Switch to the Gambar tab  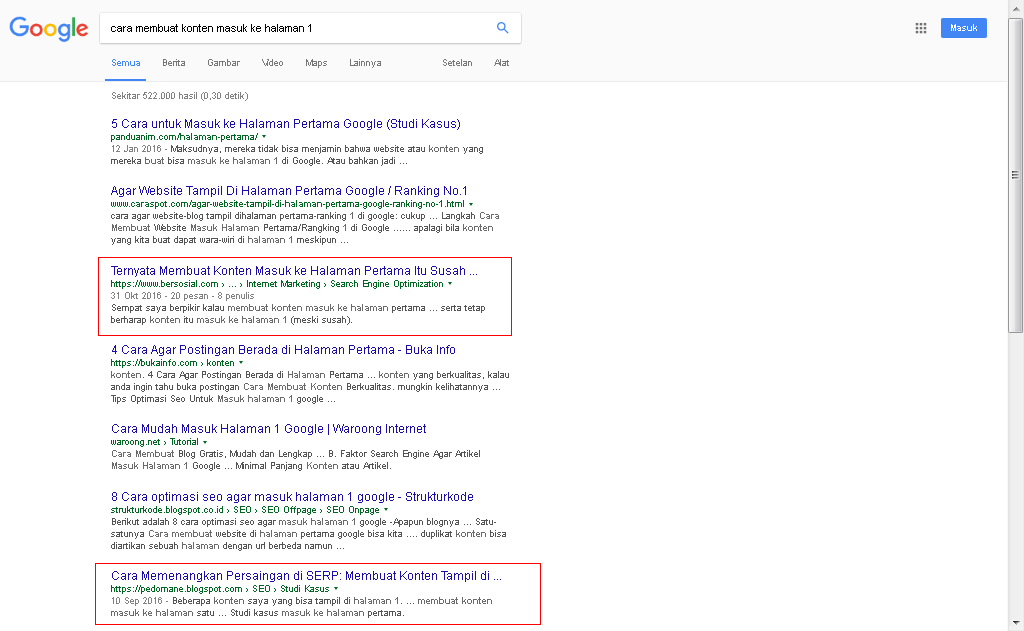(223, 63)
